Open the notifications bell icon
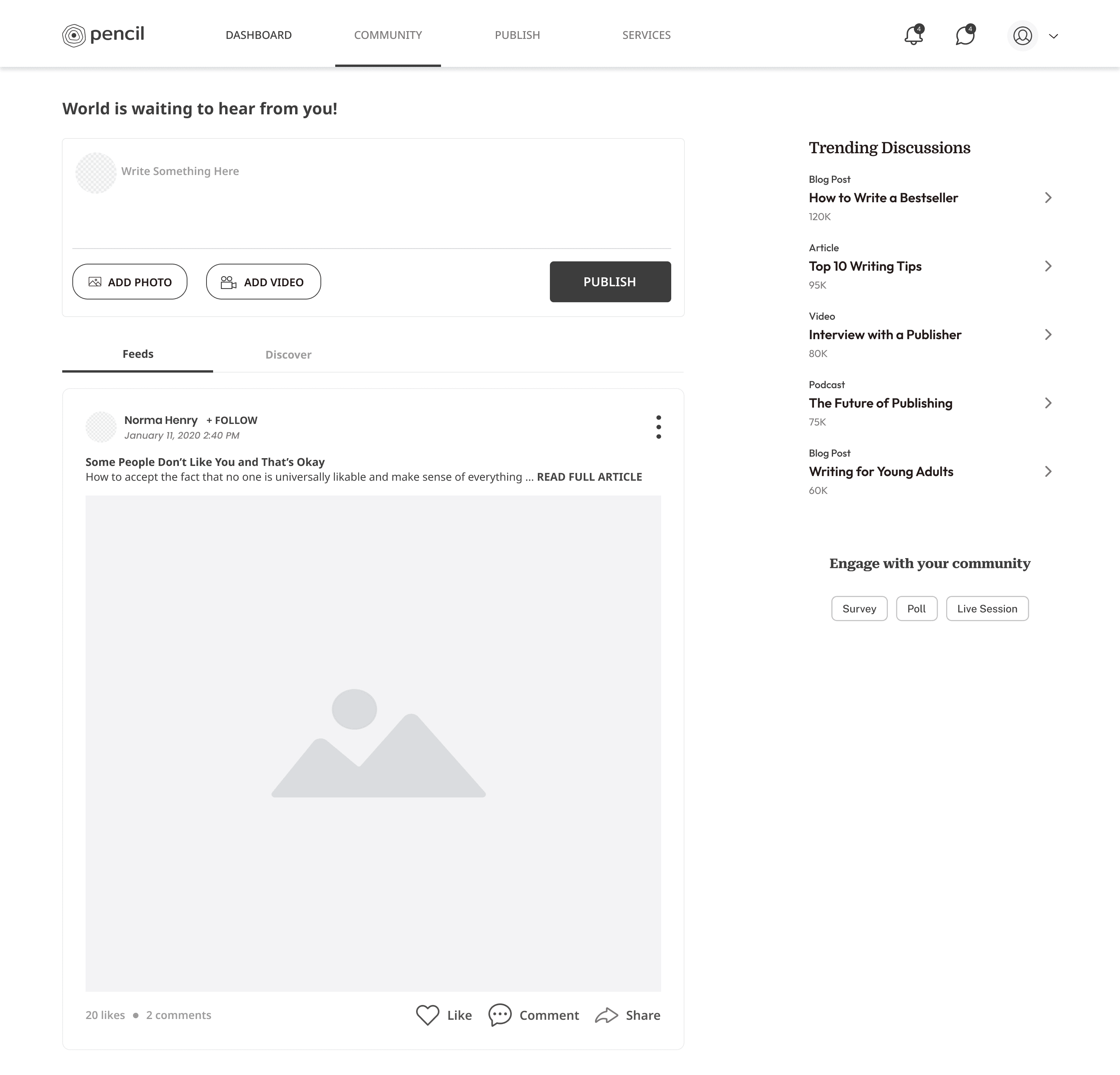 [x=913, y=35]
